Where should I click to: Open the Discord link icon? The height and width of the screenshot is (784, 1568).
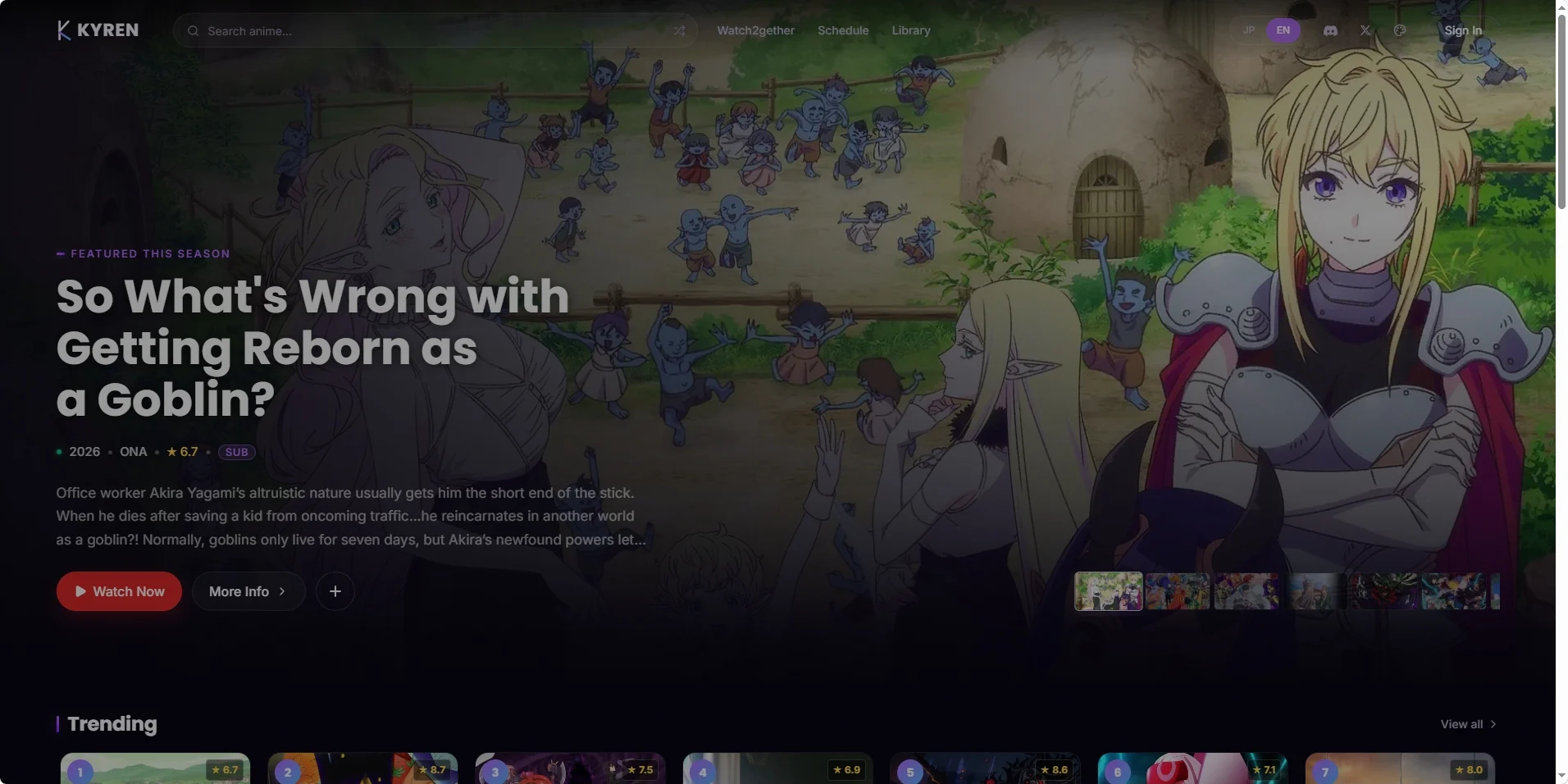1330,30
